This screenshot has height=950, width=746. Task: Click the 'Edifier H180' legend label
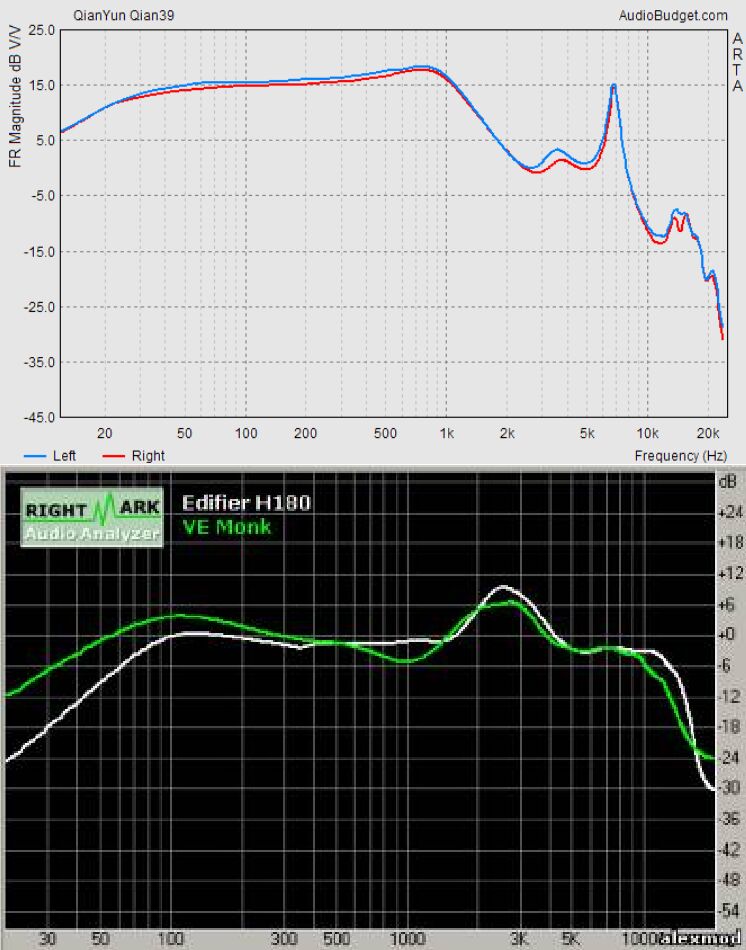[246, 503]
